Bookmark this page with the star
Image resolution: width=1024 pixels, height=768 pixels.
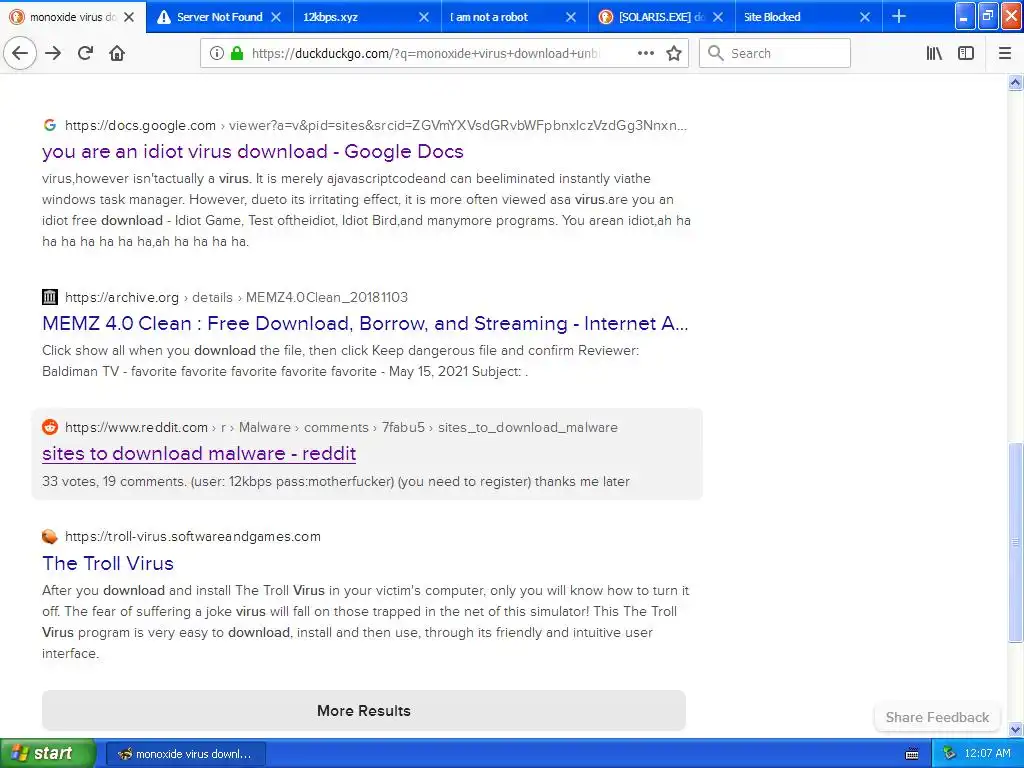pyautogui.click(x=674, y=53)
